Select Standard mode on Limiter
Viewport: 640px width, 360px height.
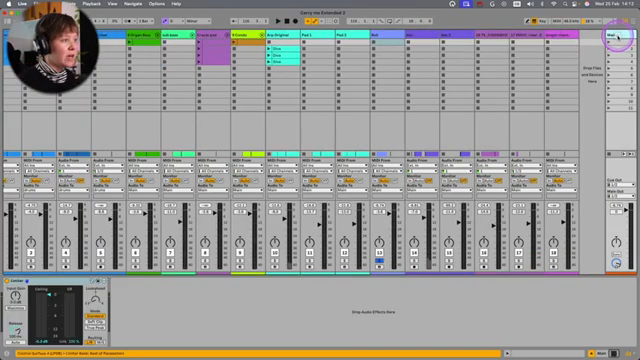click(x=95, y=316)
